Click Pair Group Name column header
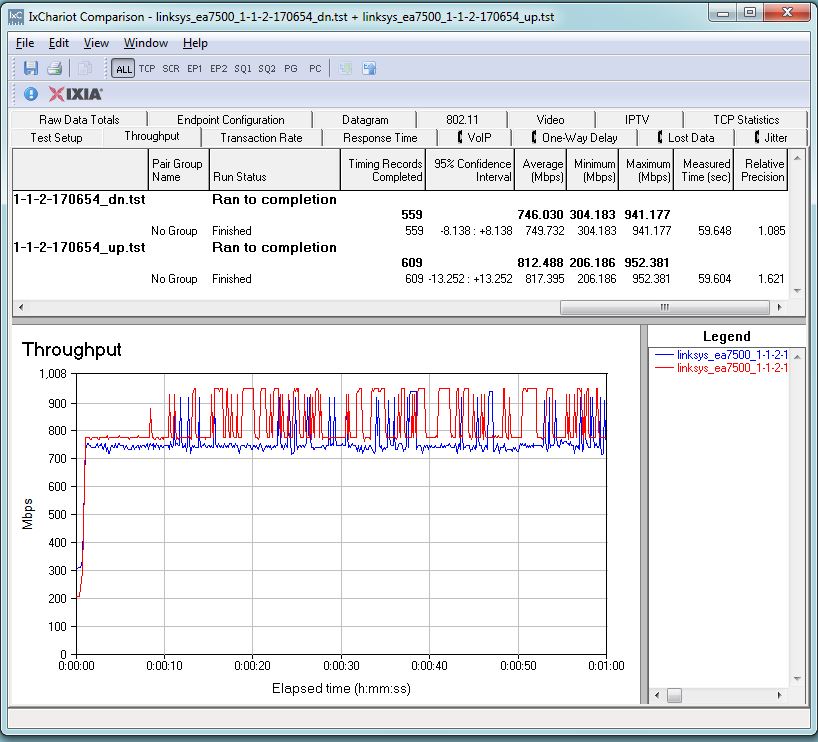 tap(178, 170)
